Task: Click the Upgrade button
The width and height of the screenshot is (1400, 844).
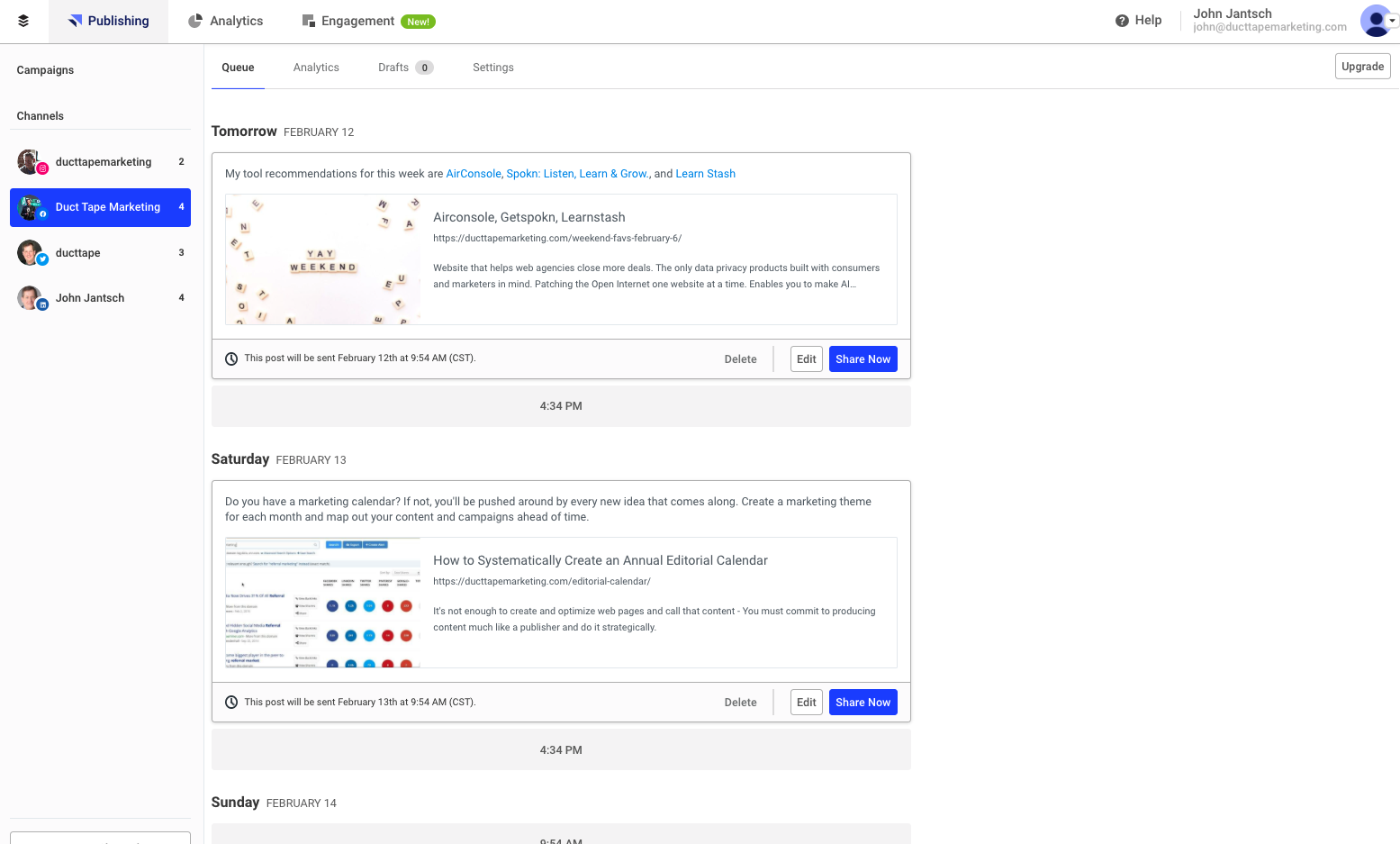Action: 1362,66
